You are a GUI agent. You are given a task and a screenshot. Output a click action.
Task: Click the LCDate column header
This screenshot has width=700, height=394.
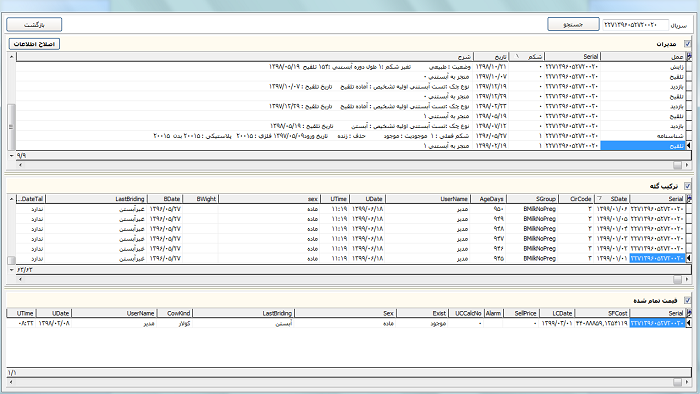click(x=556, y=313)
